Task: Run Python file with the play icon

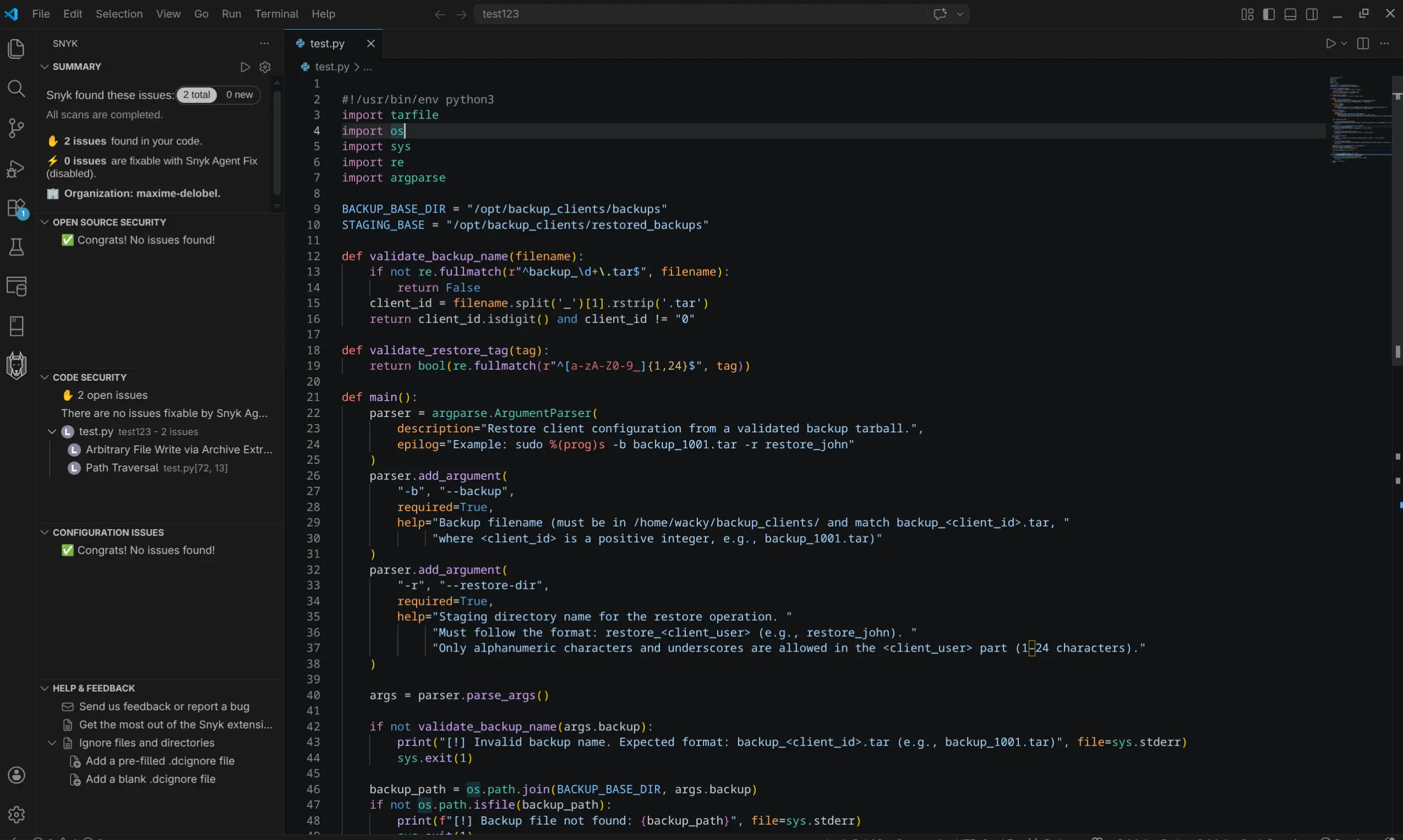Action: (x=1330, y=43)
